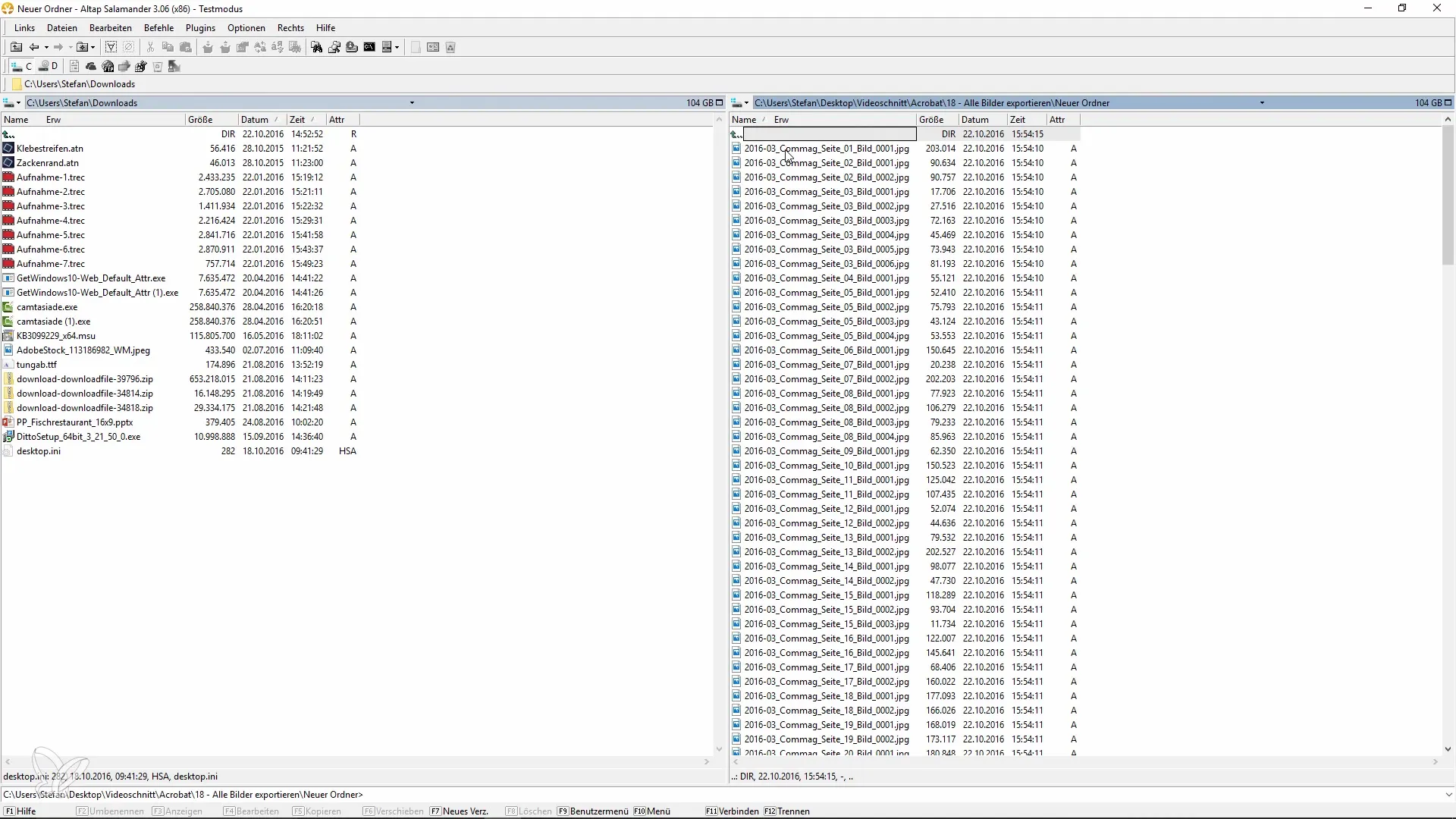Open the Optionen menu
This screenshot has width=1456, height=819.
246,28
